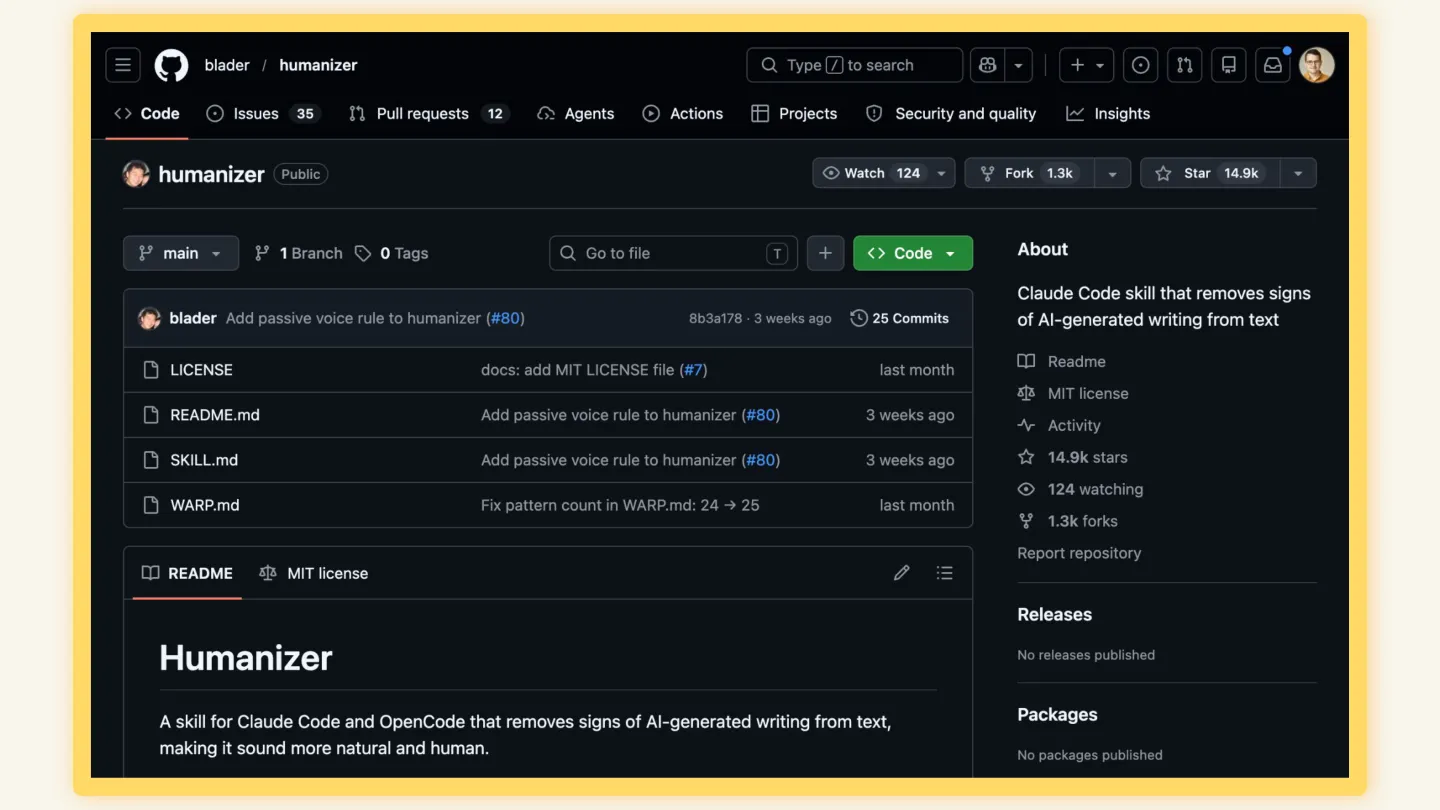
Task: Open the notifications inbox
Action: coord(1273,65)
